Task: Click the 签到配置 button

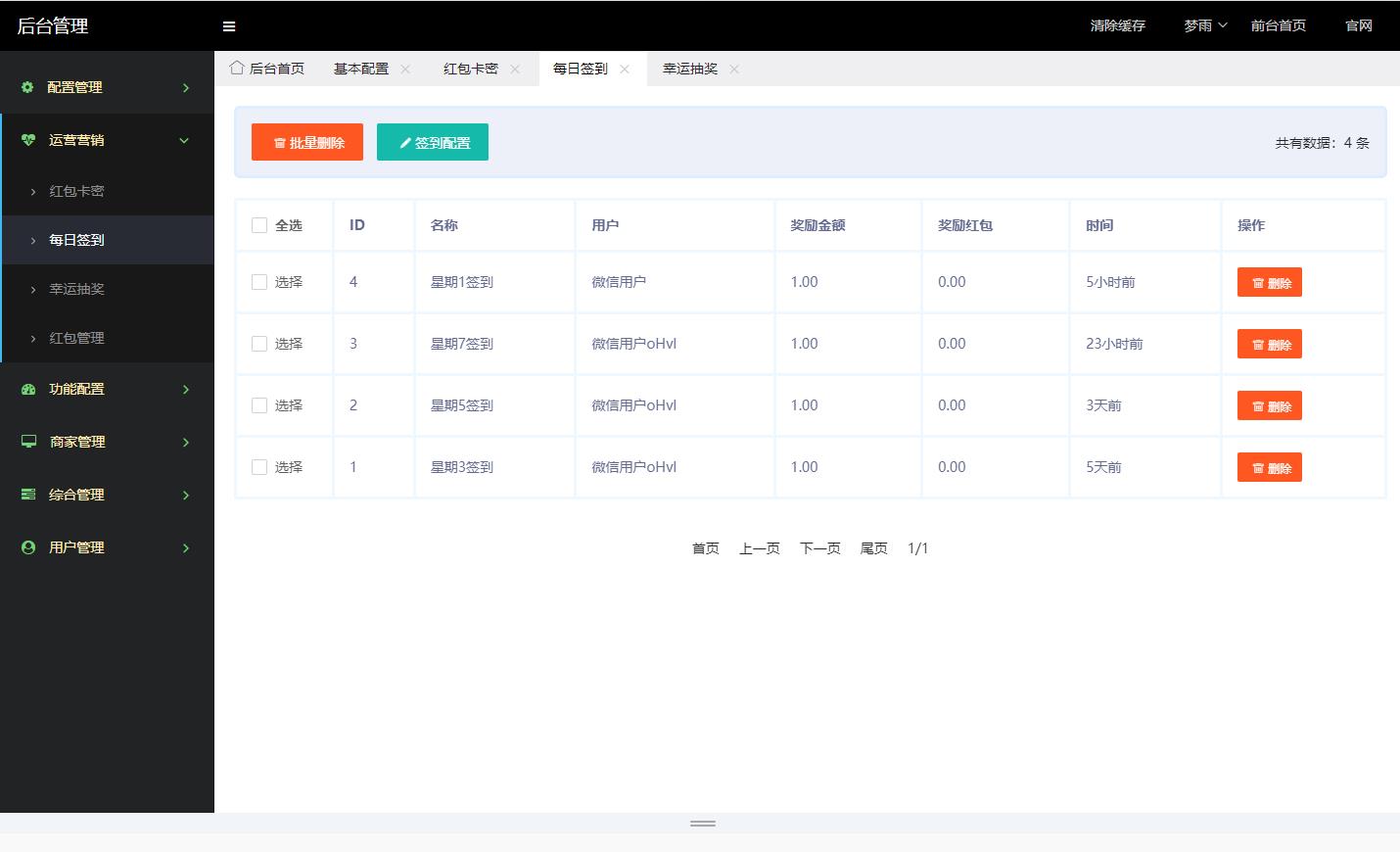Action: pos(433,142)
